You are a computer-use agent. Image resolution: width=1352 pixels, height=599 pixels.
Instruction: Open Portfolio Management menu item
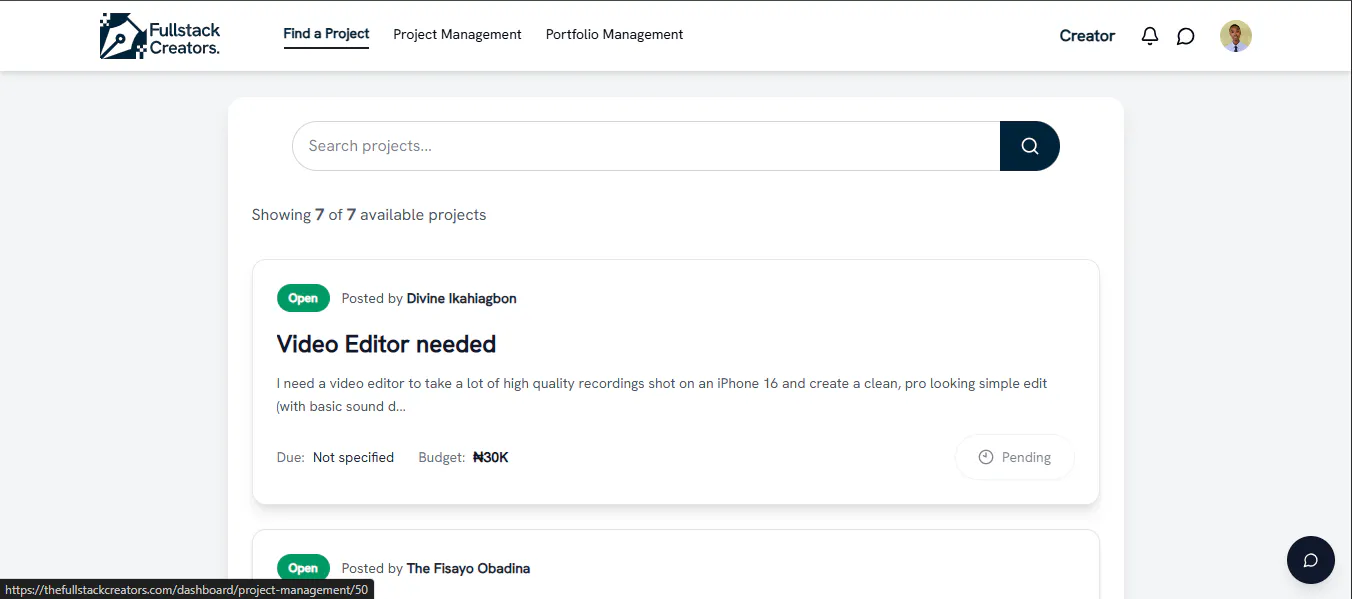pyautogui.click(x=614, y=34)
